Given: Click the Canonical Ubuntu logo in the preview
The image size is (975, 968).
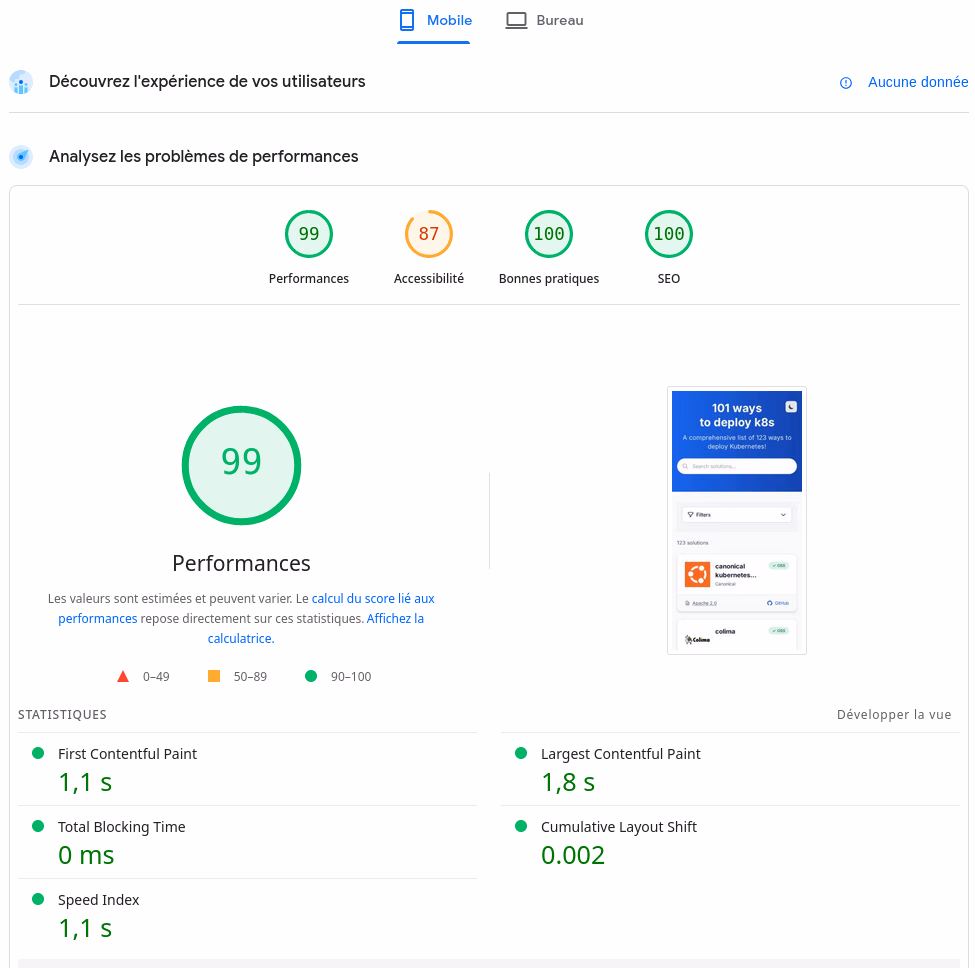Looking at the screenshot, I should click(x=697, y=574).
